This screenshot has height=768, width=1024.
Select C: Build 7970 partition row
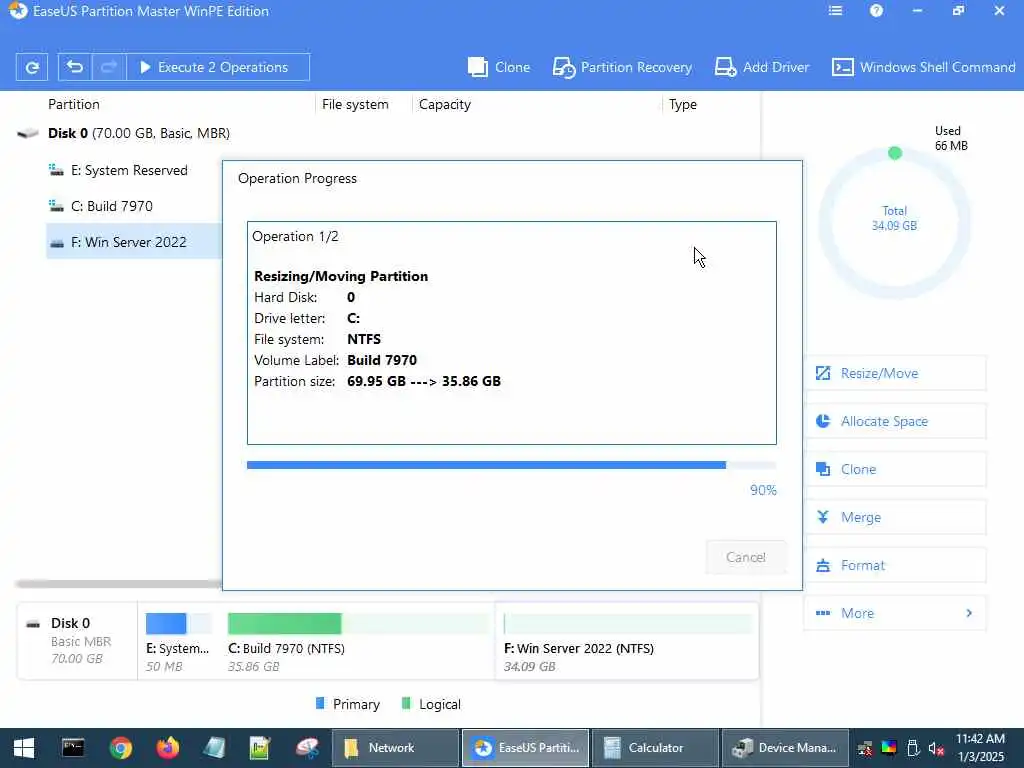click(x=134, y=206)
